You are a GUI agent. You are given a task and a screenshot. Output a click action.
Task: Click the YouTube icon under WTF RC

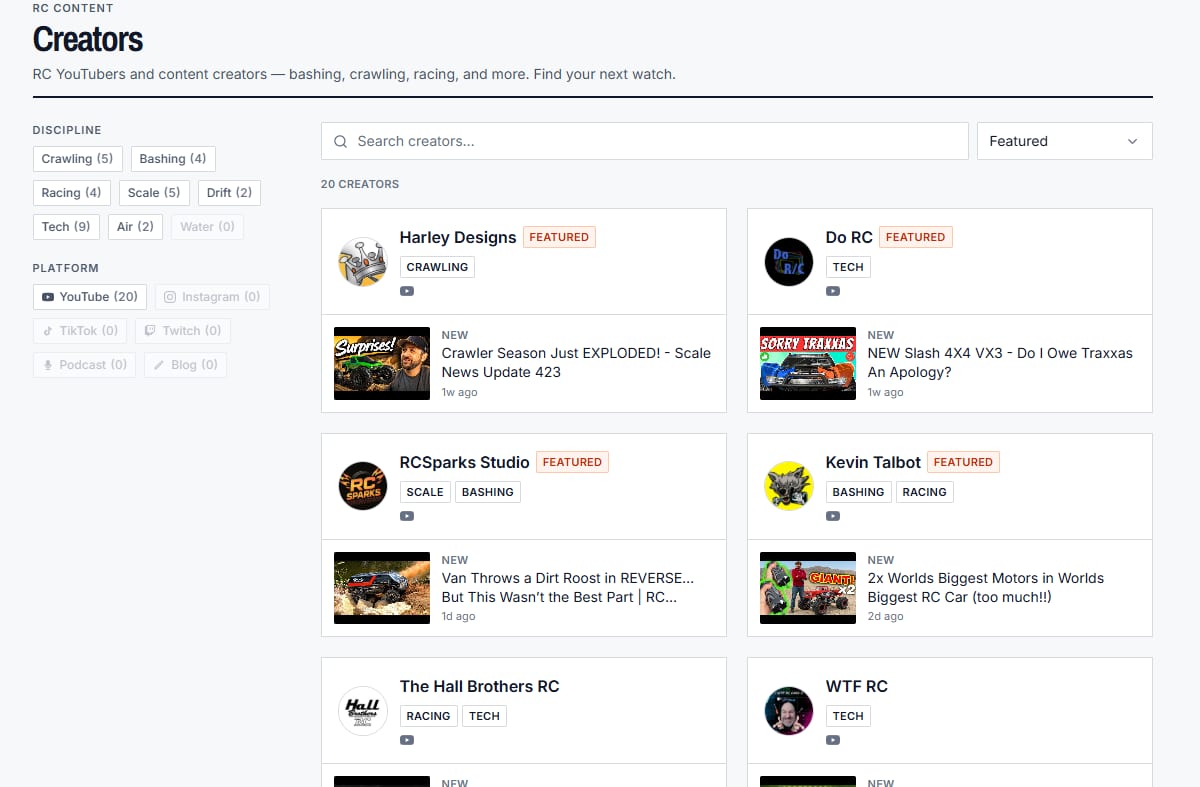click(x=833, y=740)
